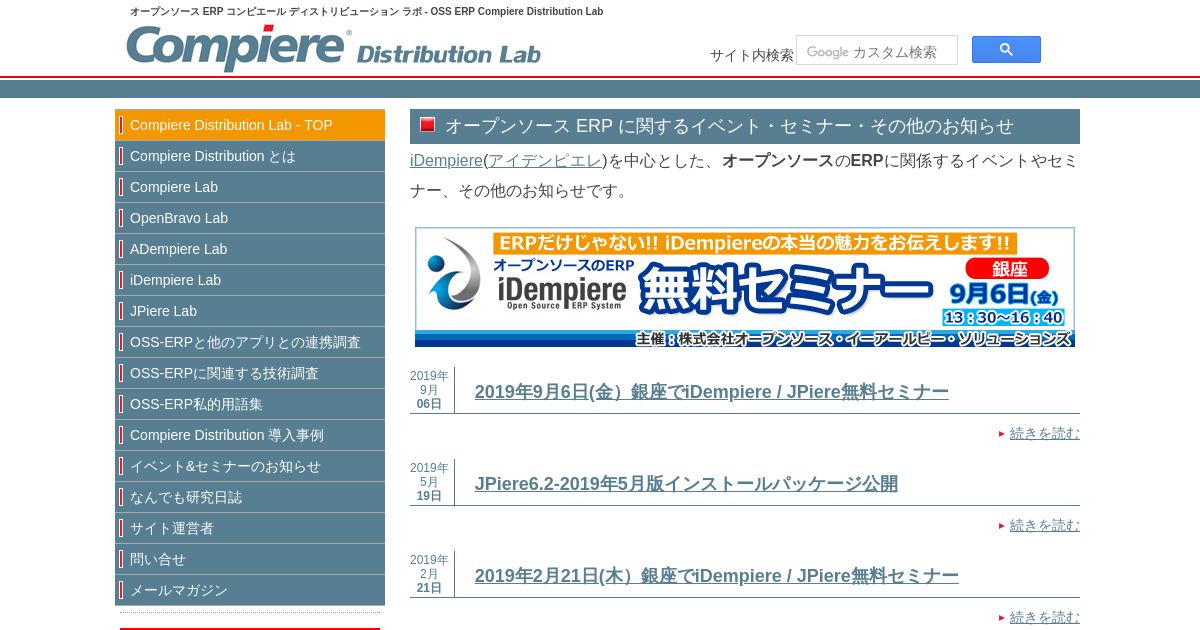This screenshot has height=630, width=1200.
Task: Open JPiere Lab sidebar item
Action: [250, 311]
